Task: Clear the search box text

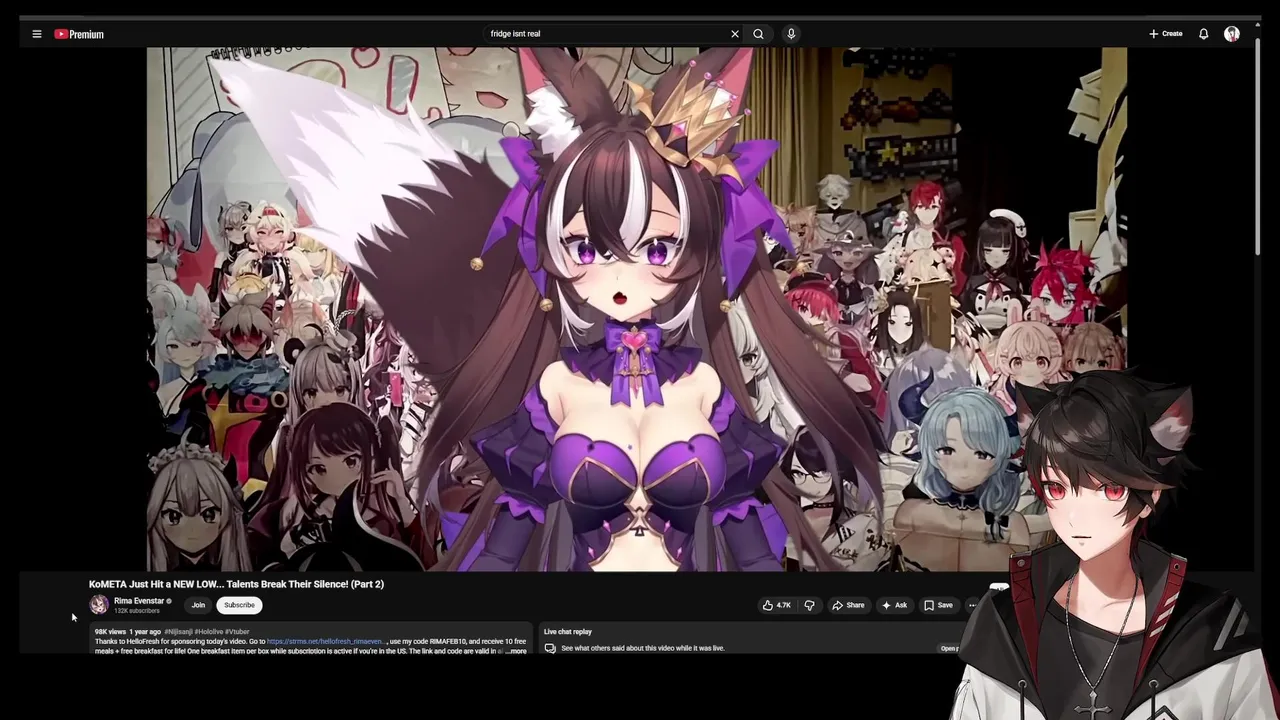Action: (735, 34)
